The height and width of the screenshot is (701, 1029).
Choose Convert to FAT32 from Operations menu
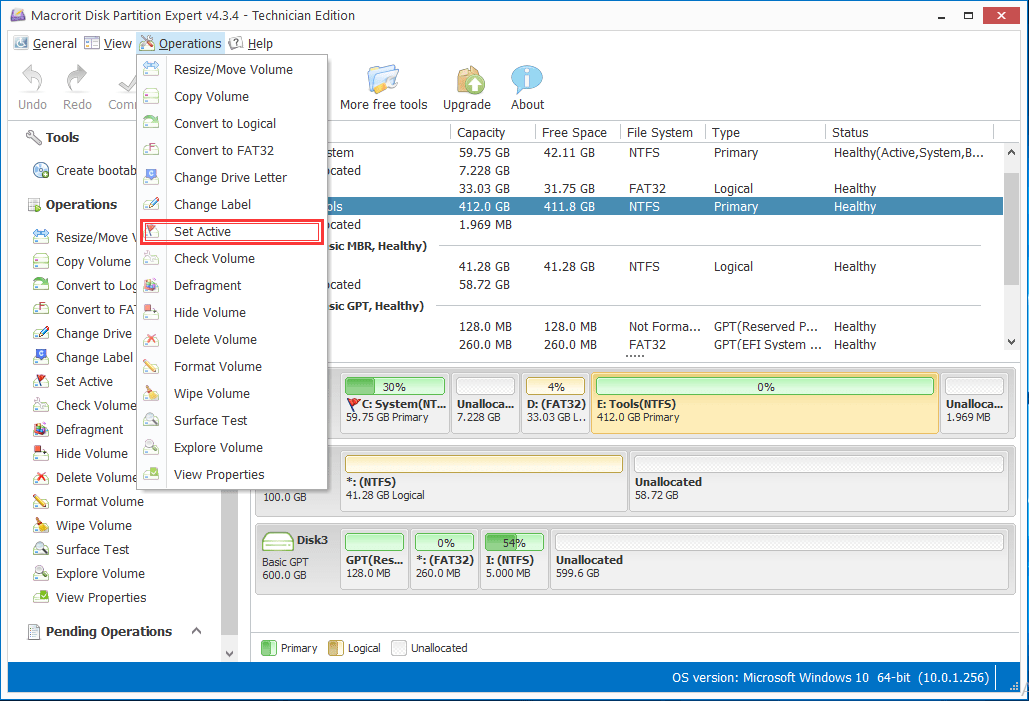(232, 150)
